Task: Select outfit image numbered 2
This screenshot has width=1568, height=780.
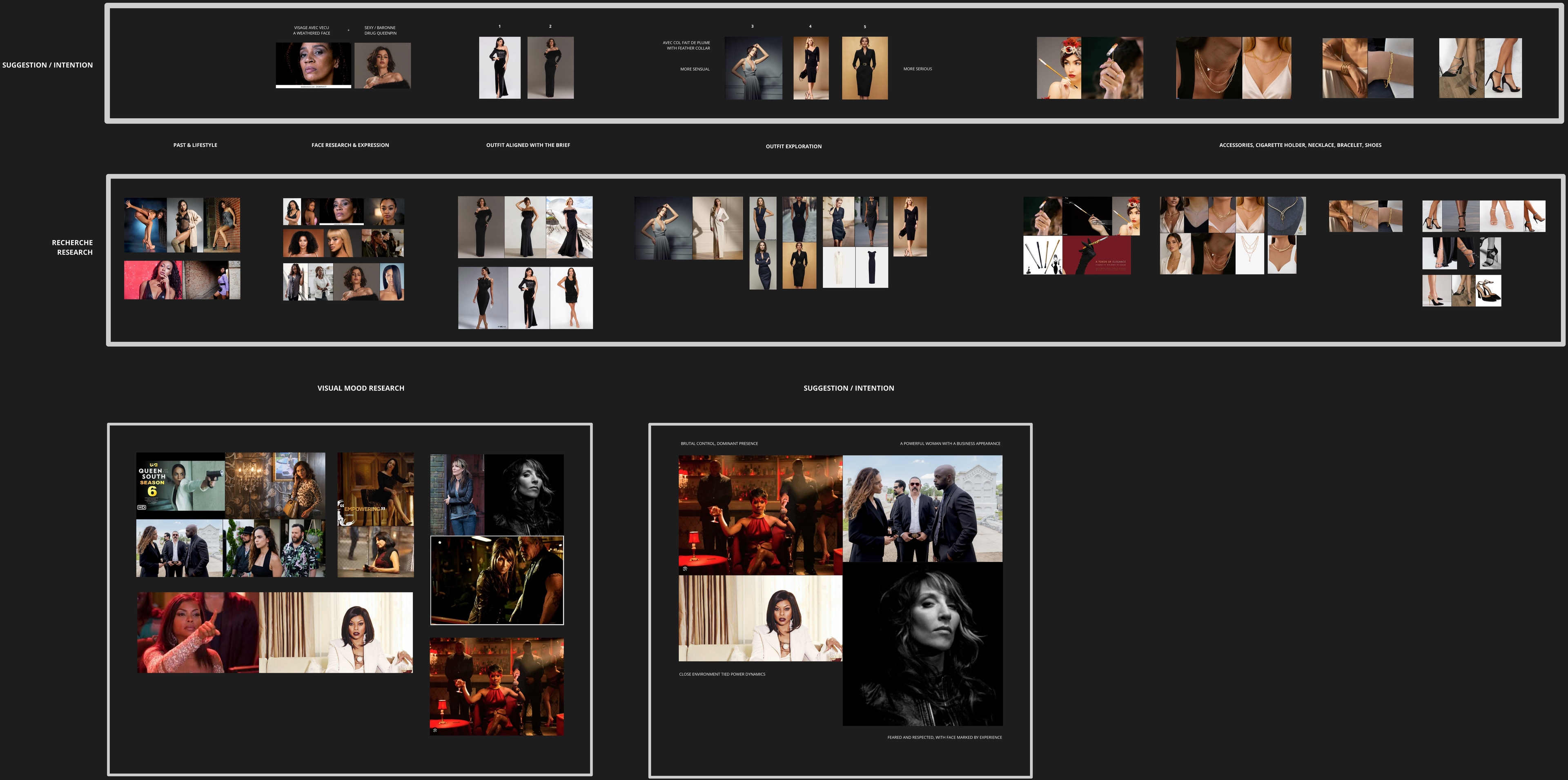Action: [550, 68]
